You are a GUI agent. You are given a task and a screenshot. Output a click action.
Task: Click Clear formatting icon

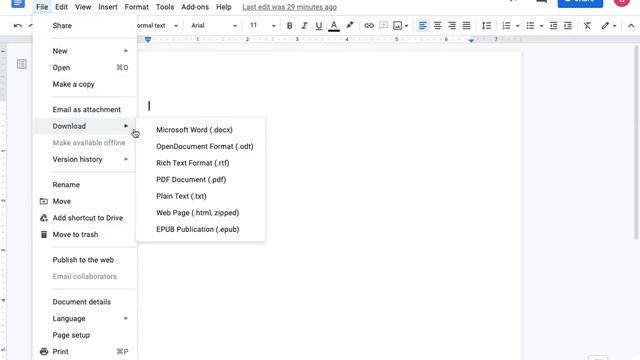[587, 26]
